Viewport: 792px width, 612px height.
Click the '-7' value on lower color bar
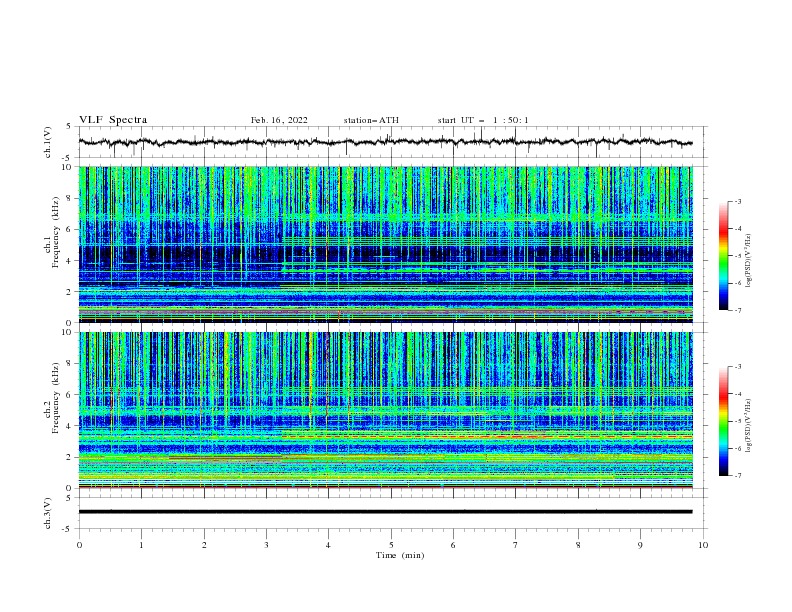click(738, 476)
